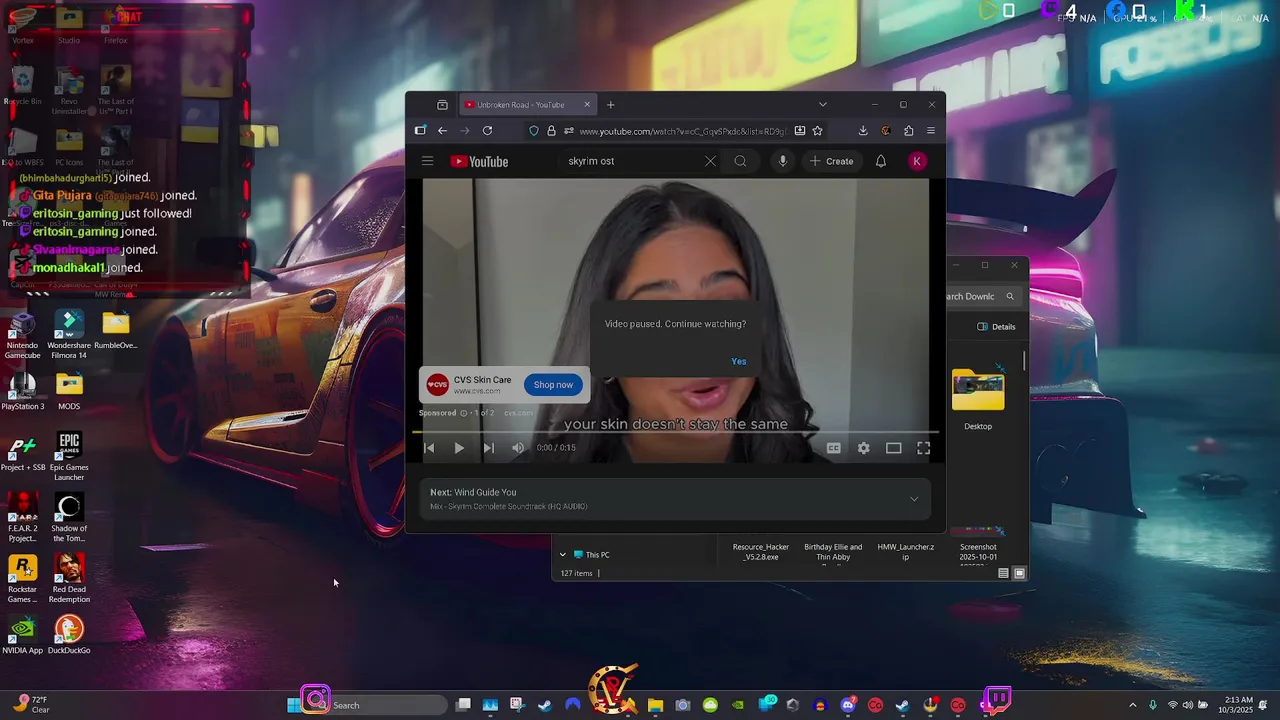Viewport: 1280px width, 720px height.
Task: Switch Explorer to large icons view
Action: point(1019,573)
